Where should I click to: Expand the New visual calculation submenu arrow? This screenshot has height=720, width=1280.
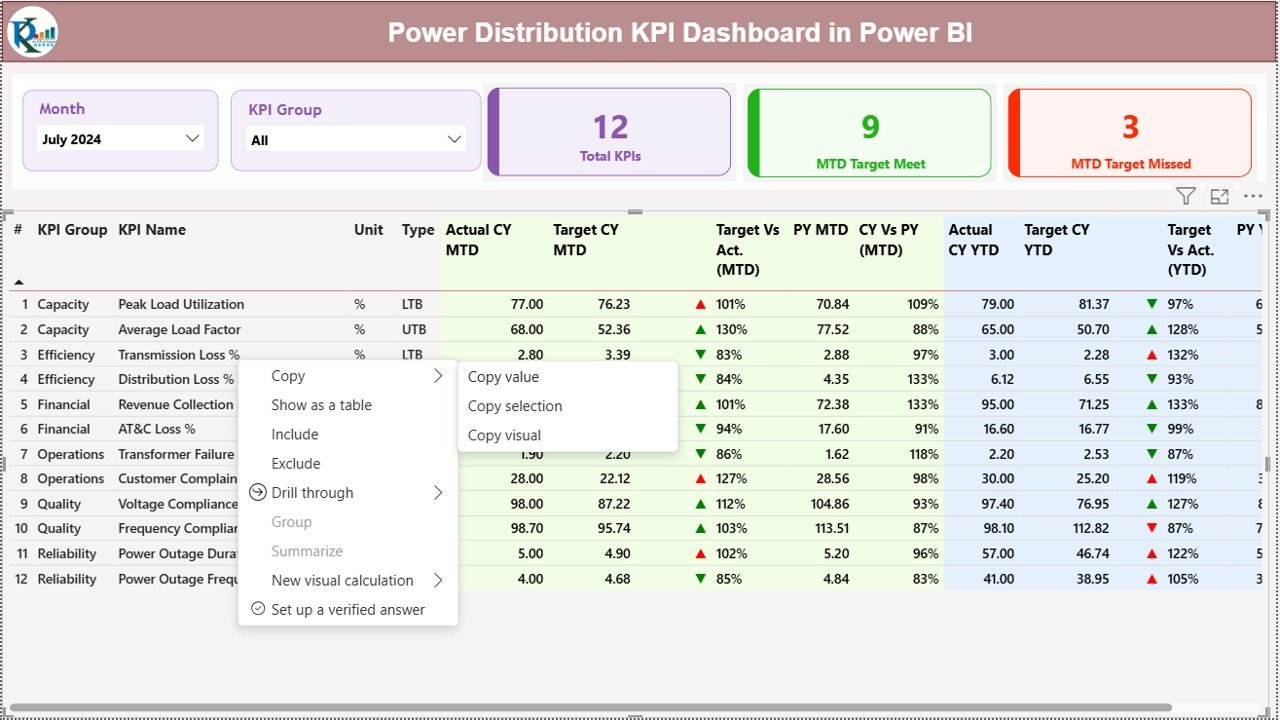pos(438,580)
